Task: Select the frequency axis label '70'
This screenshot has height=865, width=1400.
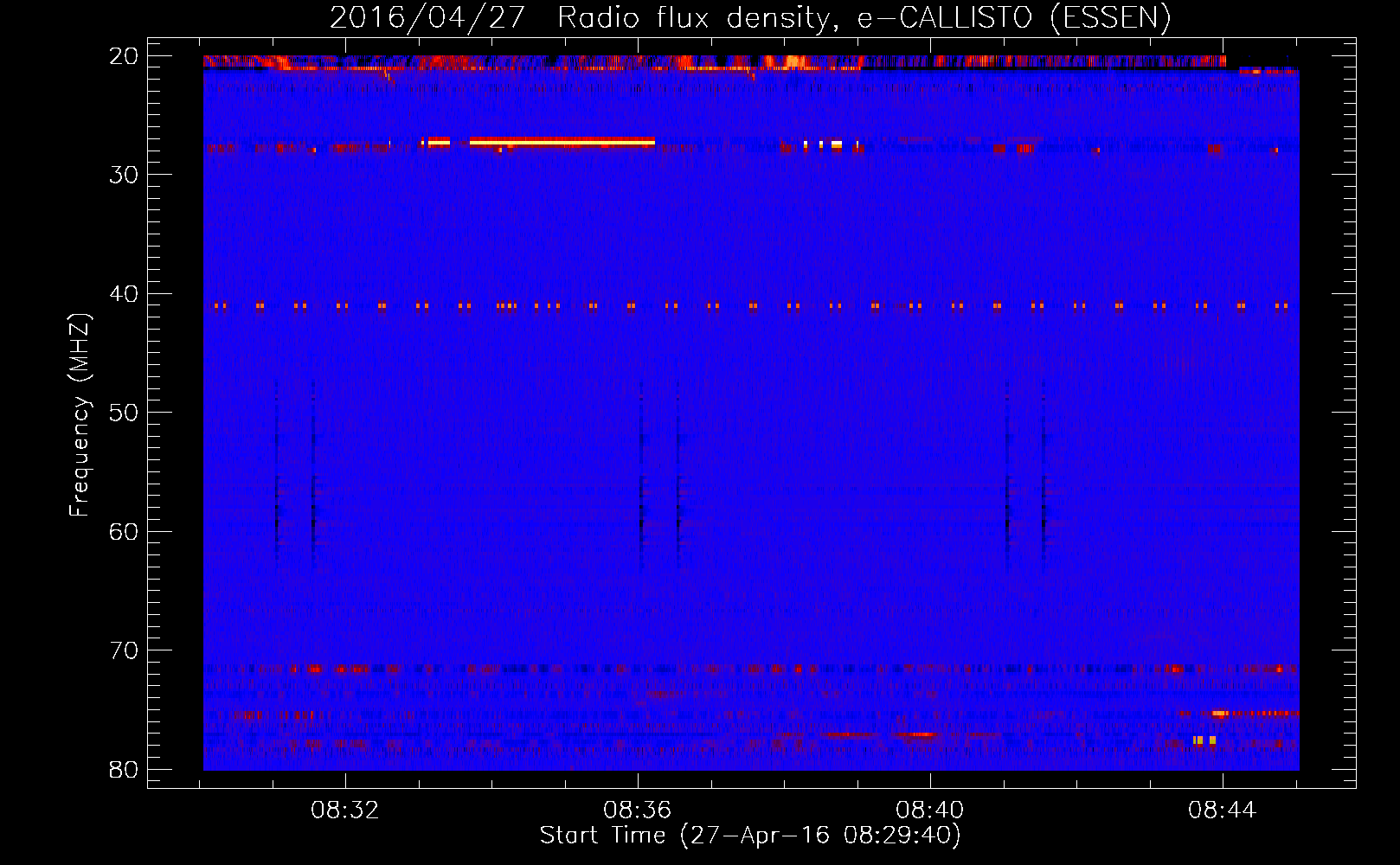Action: coord(125,650)
